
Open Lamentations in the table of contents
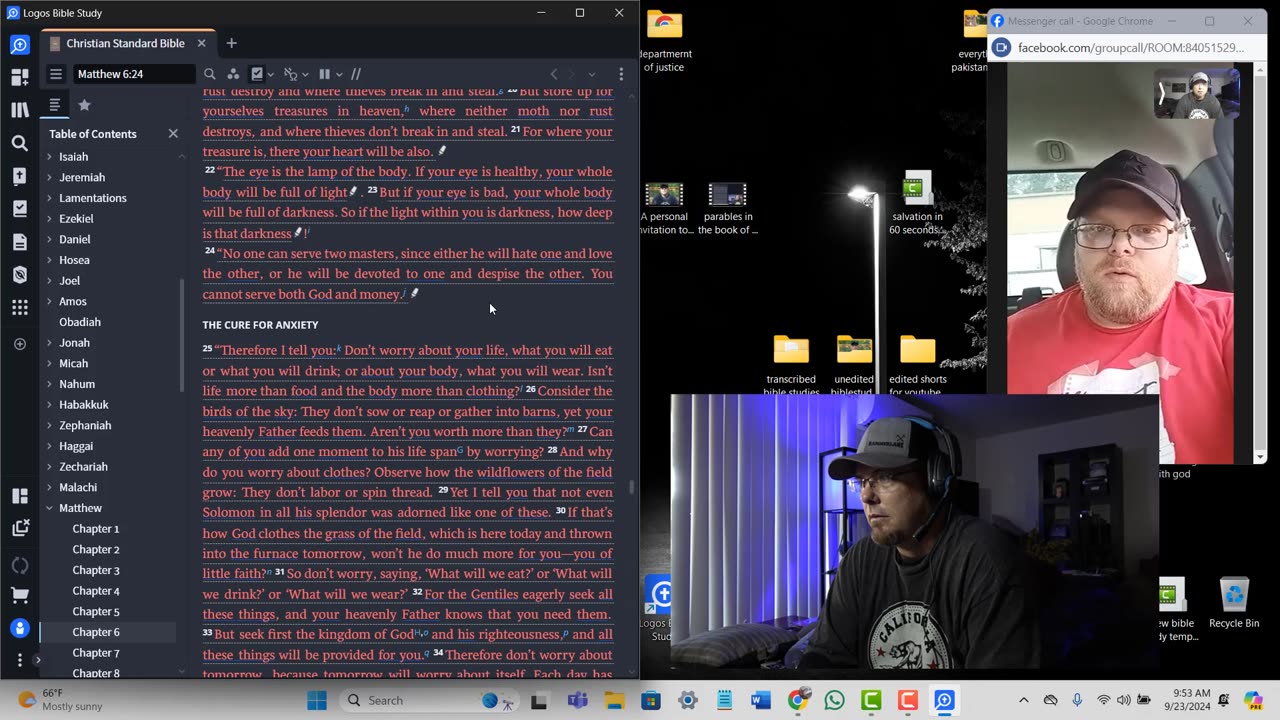93,198
